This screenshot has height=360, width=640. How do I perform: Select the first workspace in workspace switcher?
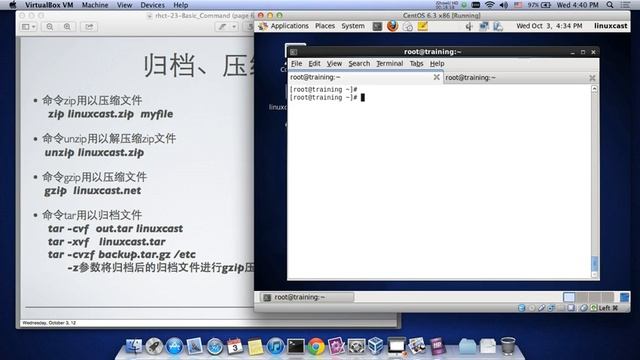pyautogui.click(x=569, y=297)
